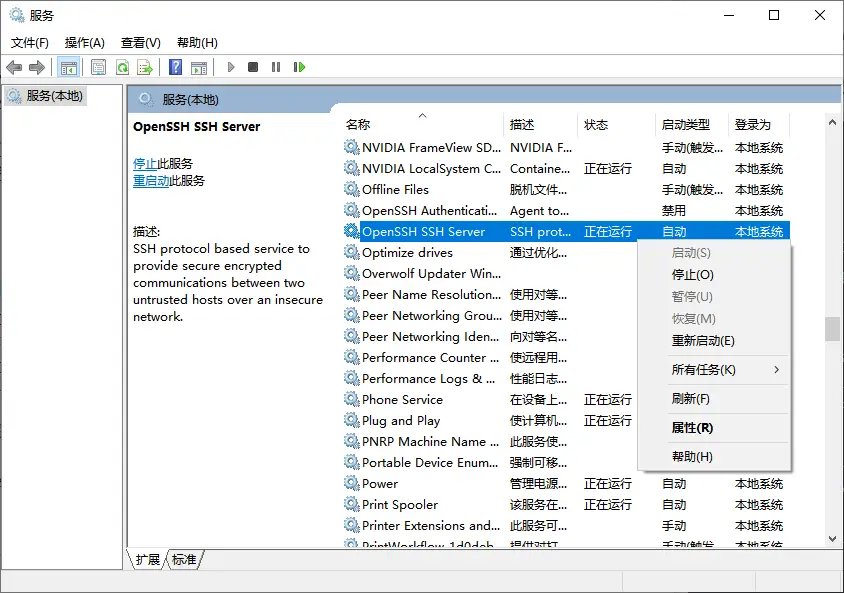Viewport: 844px width, 593px height.
Task: Click the blue Help question mark icon
Action: point(175,68)
